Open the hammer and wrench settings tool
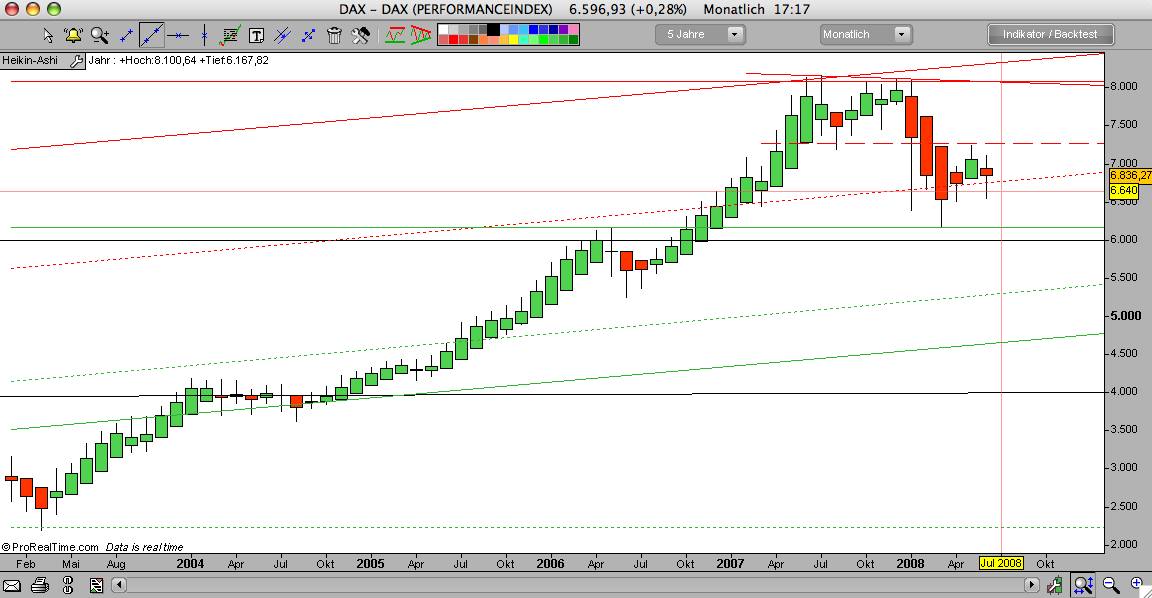 pos(360,35)
